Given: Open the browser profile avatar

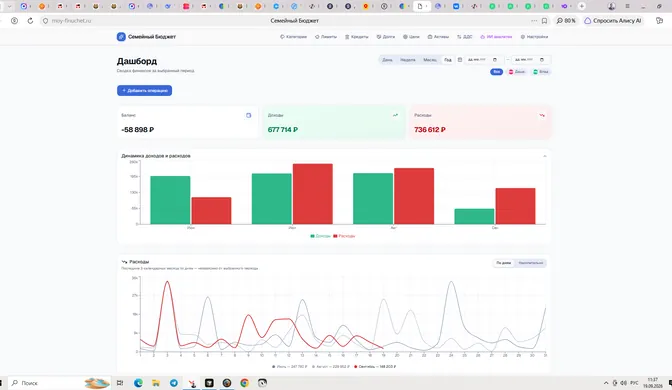Looking at the screenshot, I should tap(612, 6).
